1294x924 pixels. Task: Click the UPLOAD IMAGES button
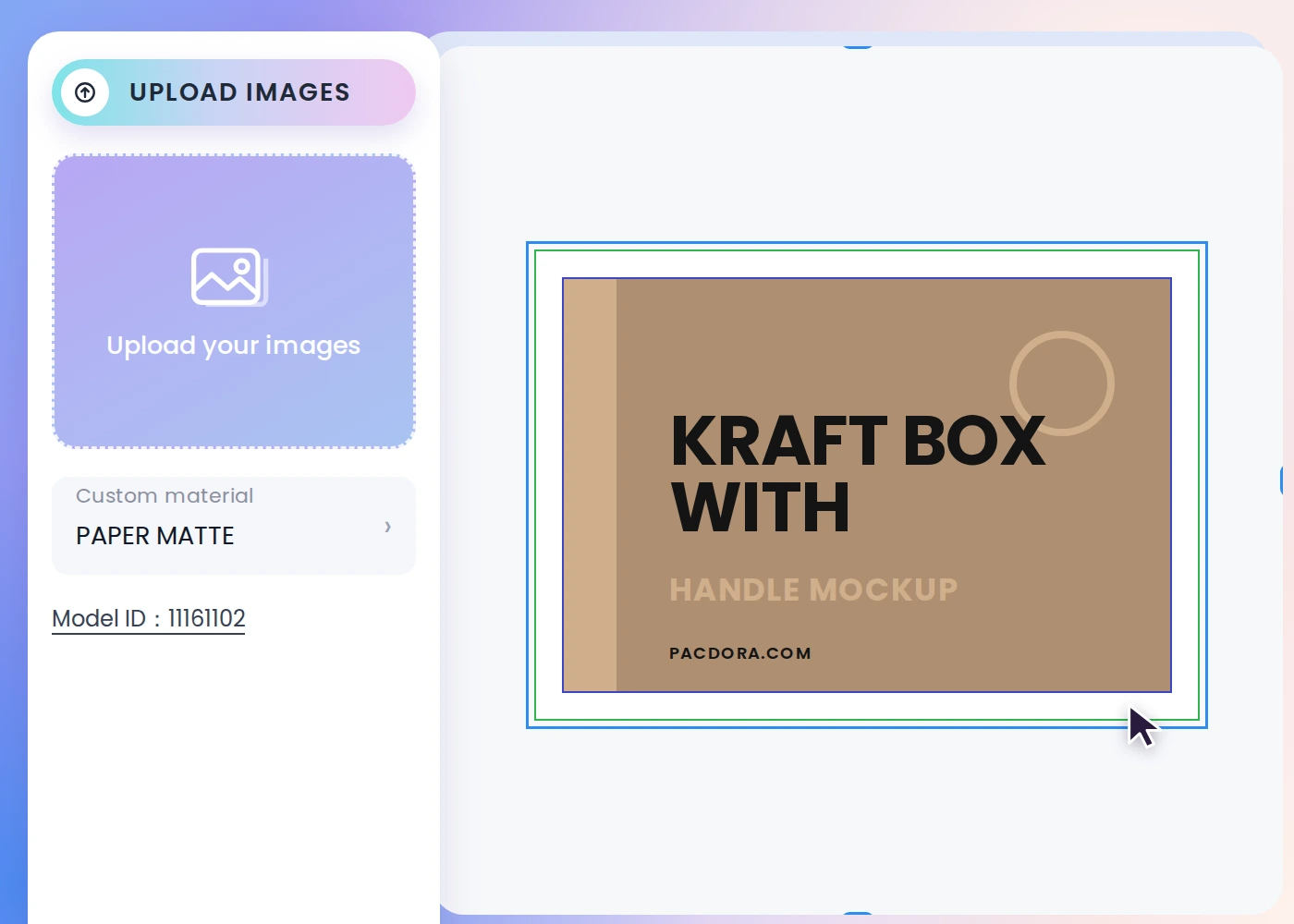pos(234,92)
